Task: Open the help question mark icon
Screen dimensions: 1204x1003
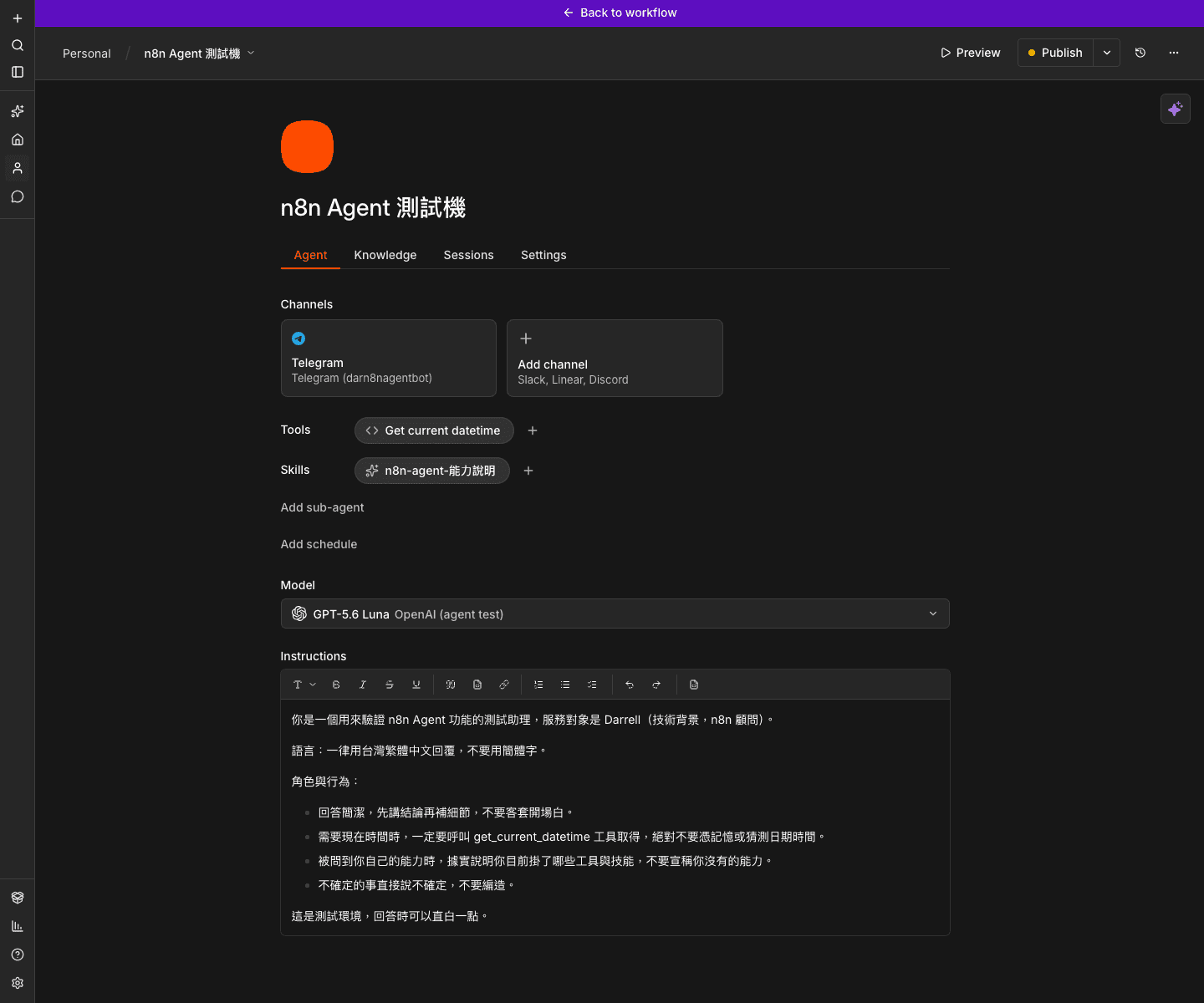Action: [x=18, y=955]
